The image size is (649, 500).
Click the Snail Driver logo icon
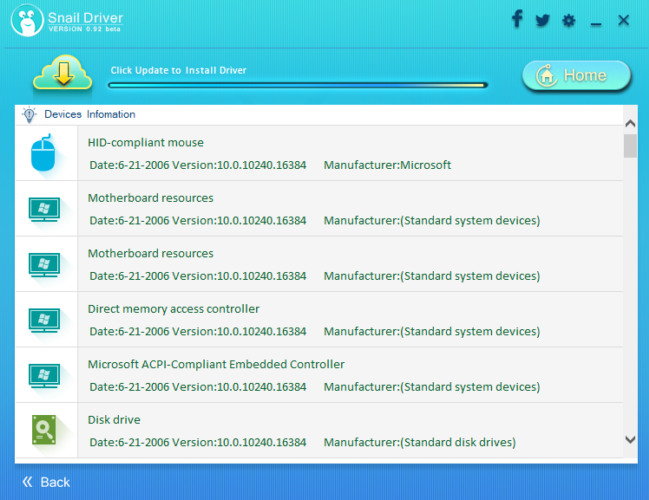[25, 21]
